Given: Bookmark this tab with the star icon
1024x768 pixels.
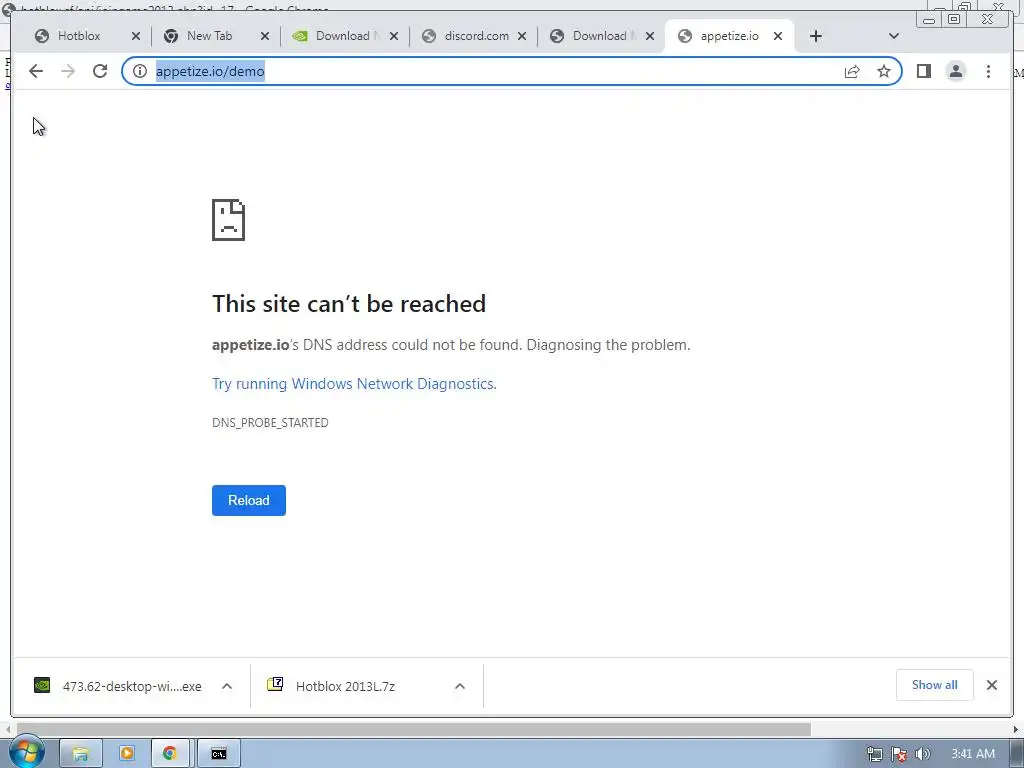Looking at the screenshot, I should click(x=884, y=71).
